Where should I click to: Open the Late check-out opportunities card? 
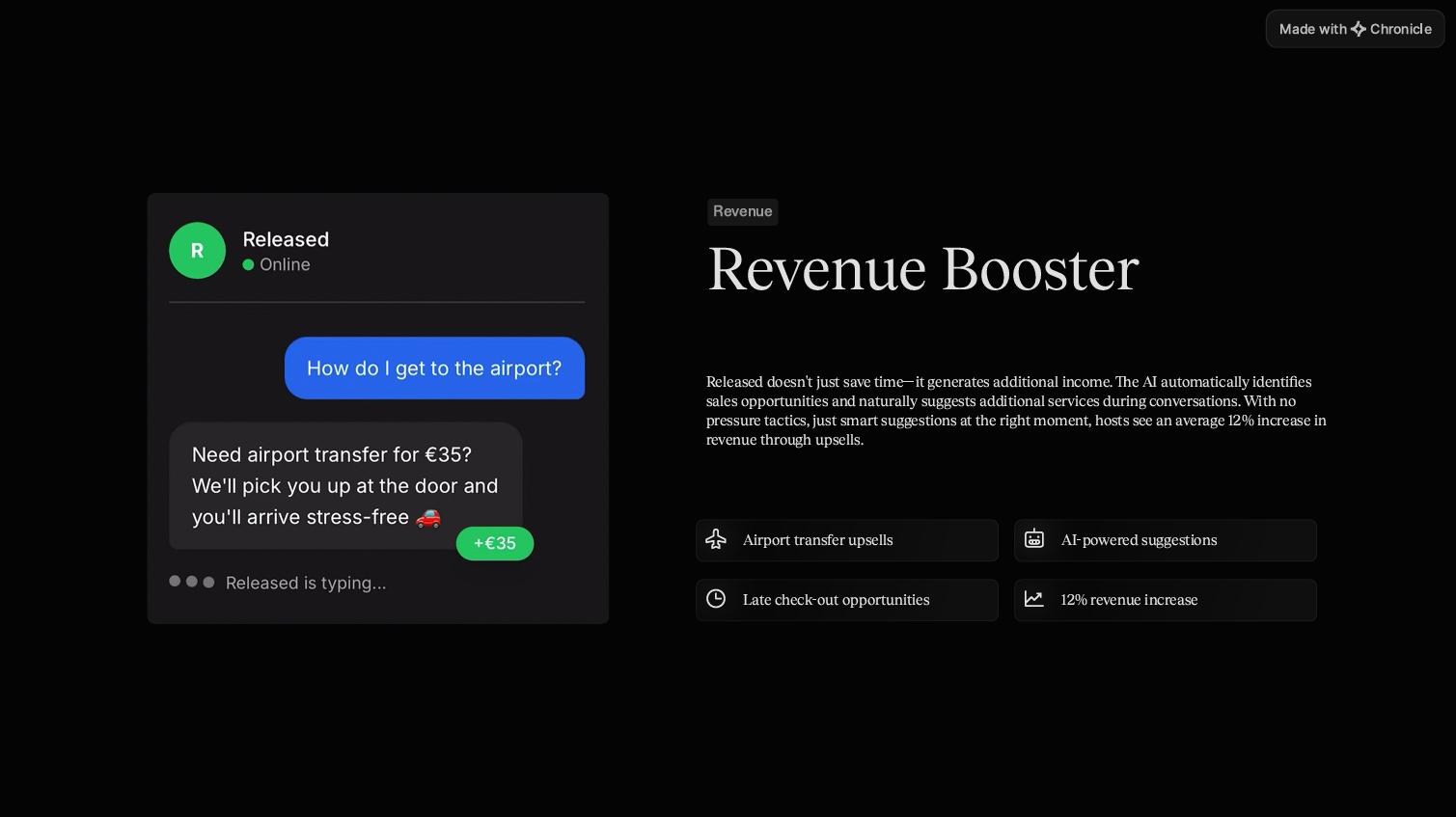click(847, 600)
